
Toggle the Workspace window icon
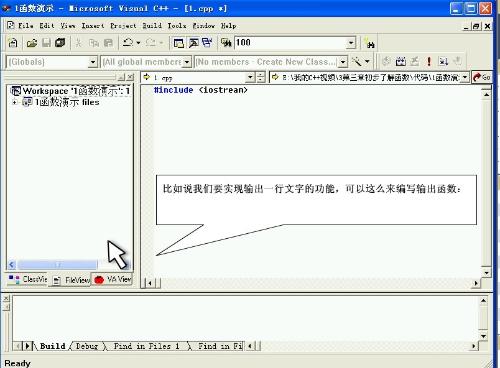(x=179, y=43)
